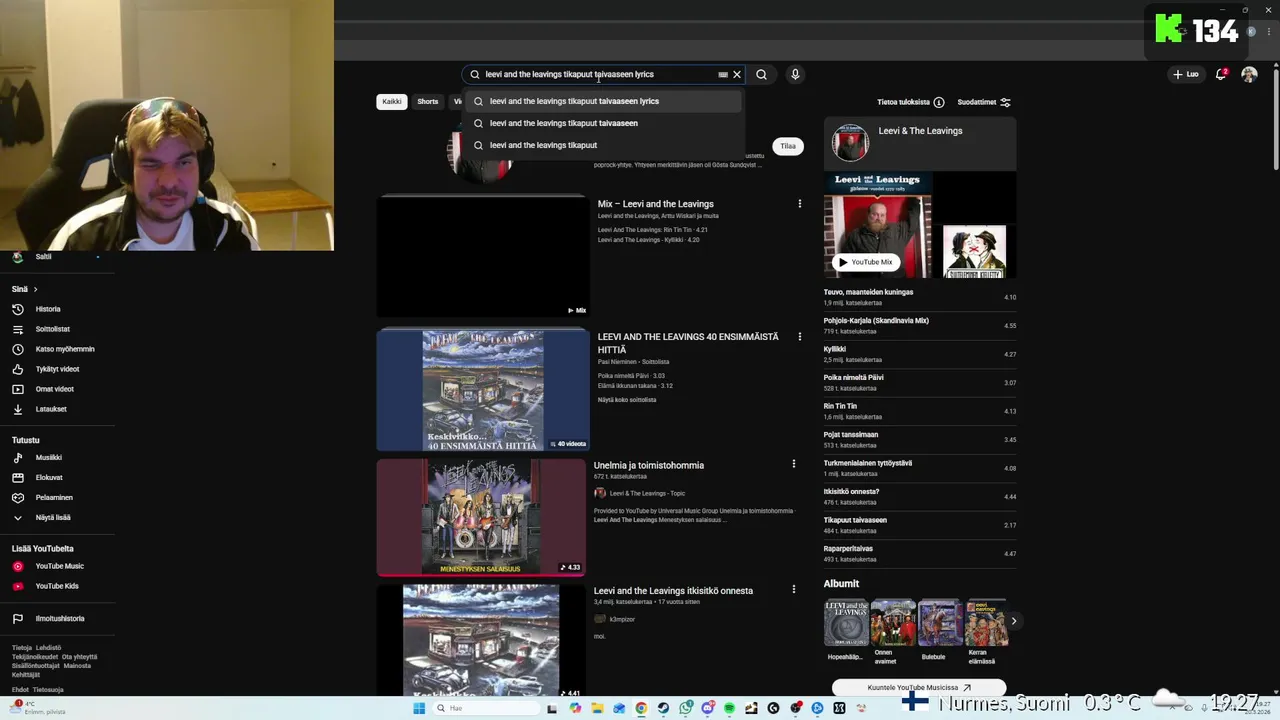1280x720 pixels.
Task: Open the YouTube Kids icon
Action: coord(17,586)
